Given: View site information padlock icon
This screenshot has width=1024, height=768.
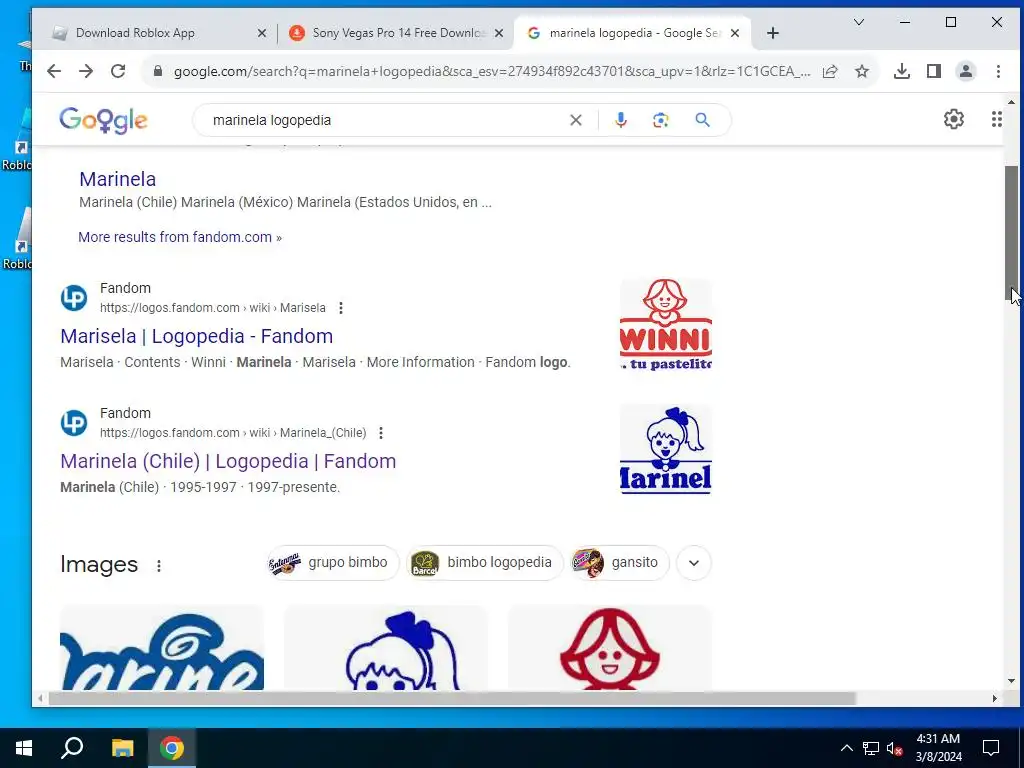Looking at the screenshot, I should [157, 71].
